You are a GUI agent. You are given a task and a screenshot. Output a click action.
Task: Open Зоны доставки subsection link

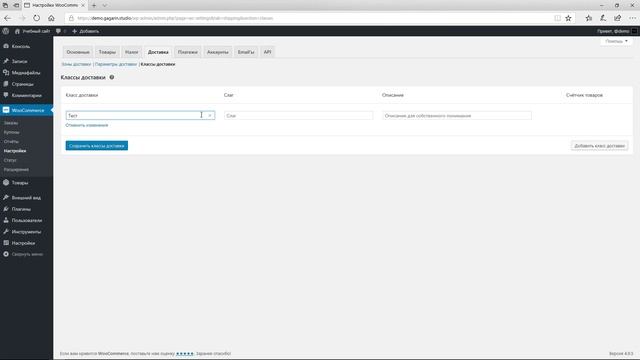coord(76,64)
